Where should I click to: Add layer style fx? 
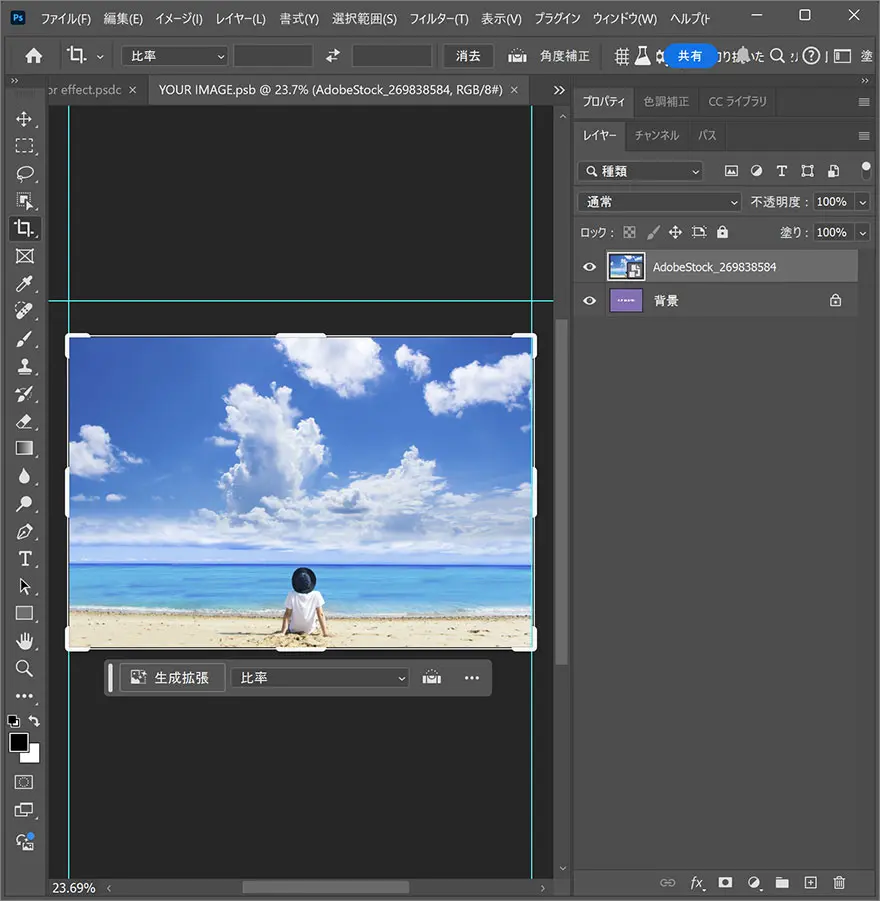tap(697, 882)
